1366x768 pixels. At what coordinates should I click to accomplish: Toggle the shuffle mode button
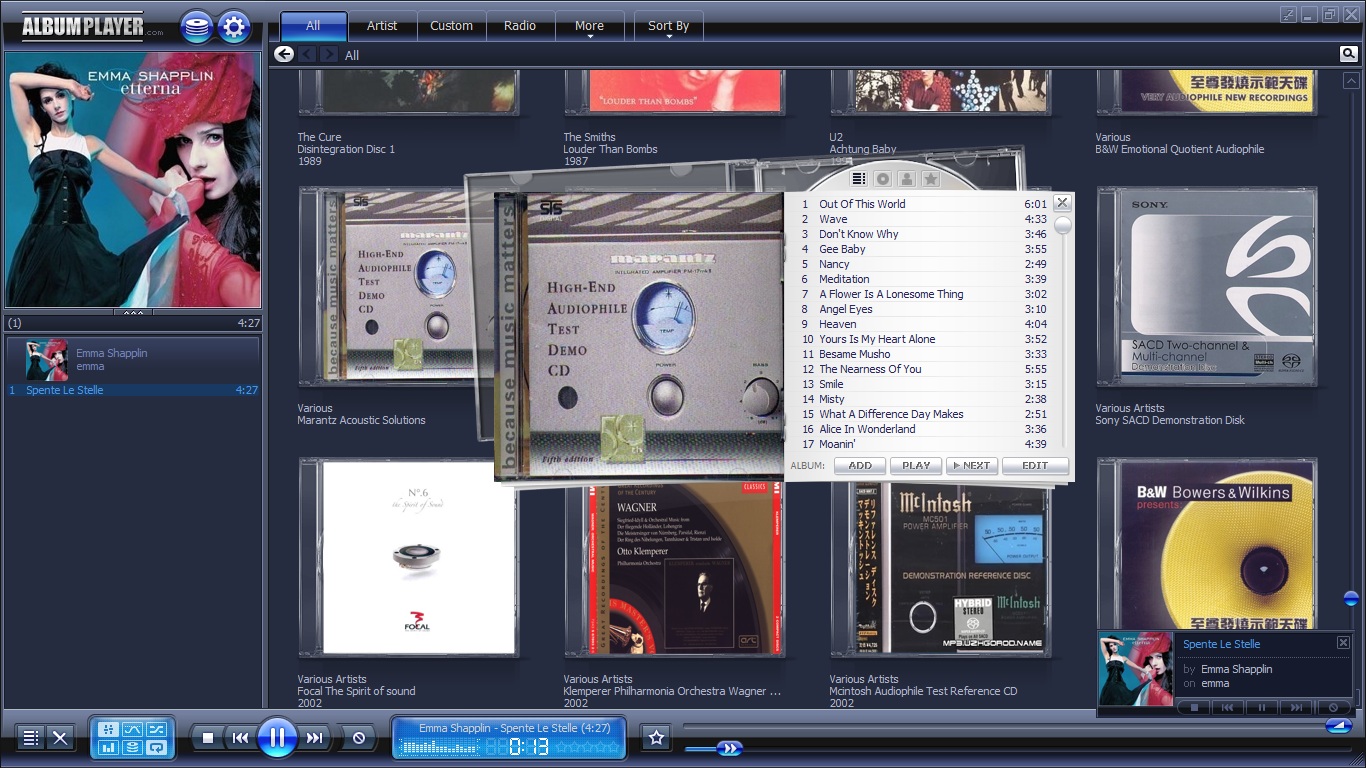point(157,729)
